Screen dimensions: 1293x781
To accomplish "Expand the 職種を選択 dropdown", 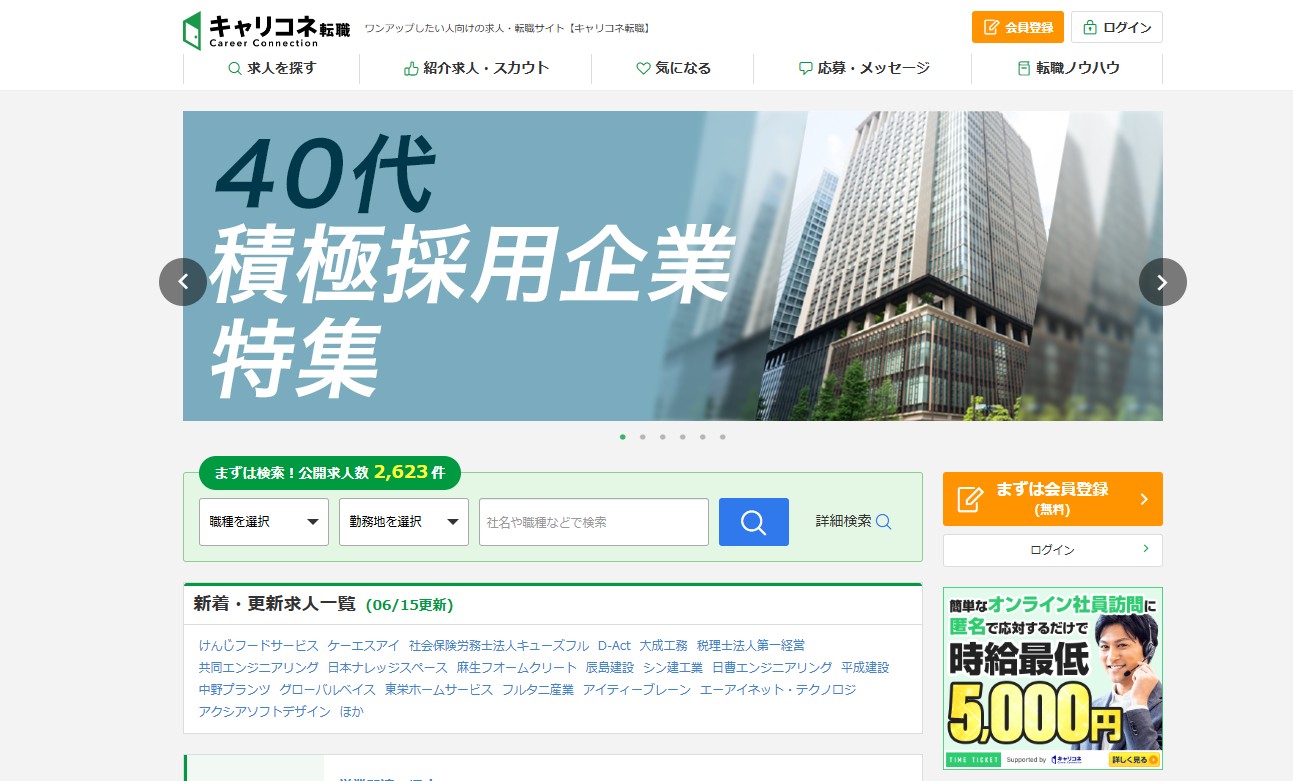I will tap(264, 522).
